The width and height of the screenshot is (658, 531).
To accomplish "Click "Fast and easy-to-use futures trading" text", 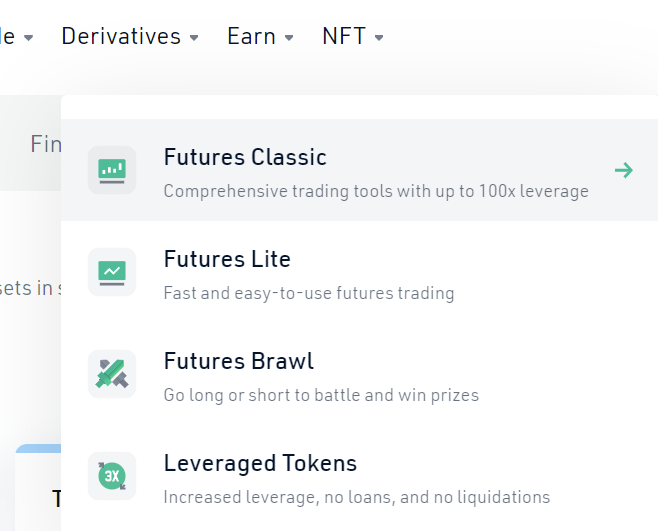I will [309, 293].
